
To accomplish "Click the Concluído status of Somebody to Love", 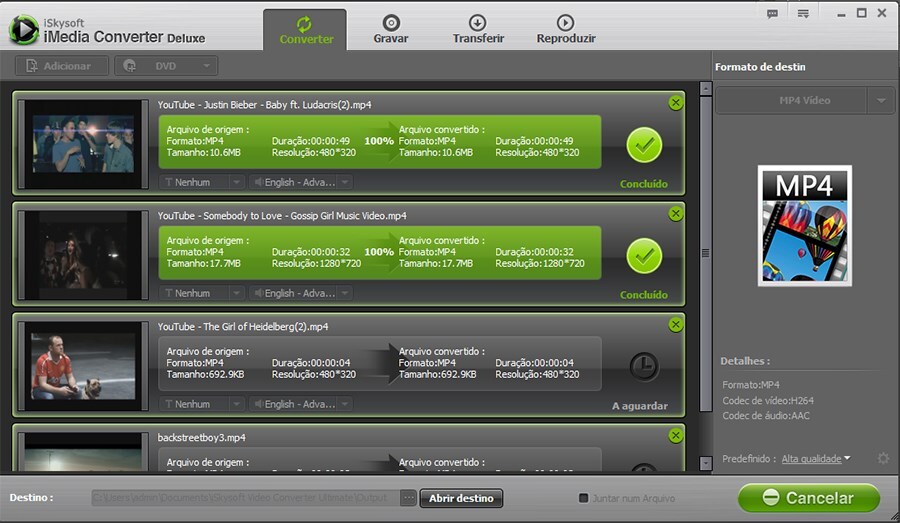I will coord(643,295).
